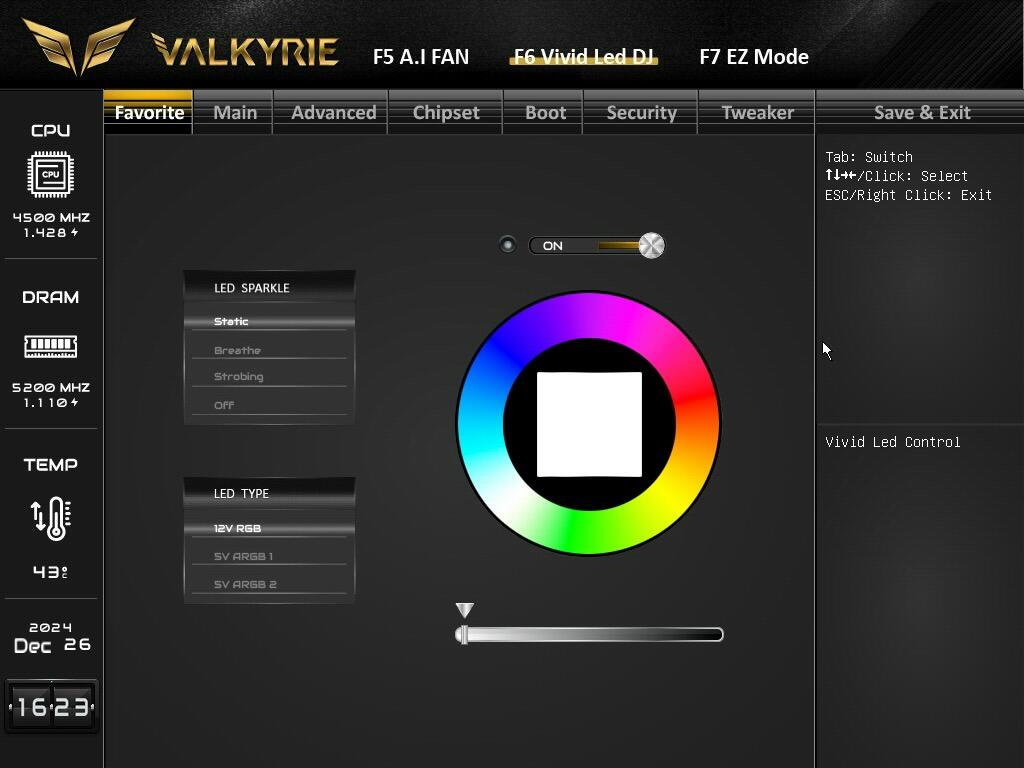Switch to F7 EZ Mode
The image size is (1024, 768).
pyautogui.click(x=753, y=56)
